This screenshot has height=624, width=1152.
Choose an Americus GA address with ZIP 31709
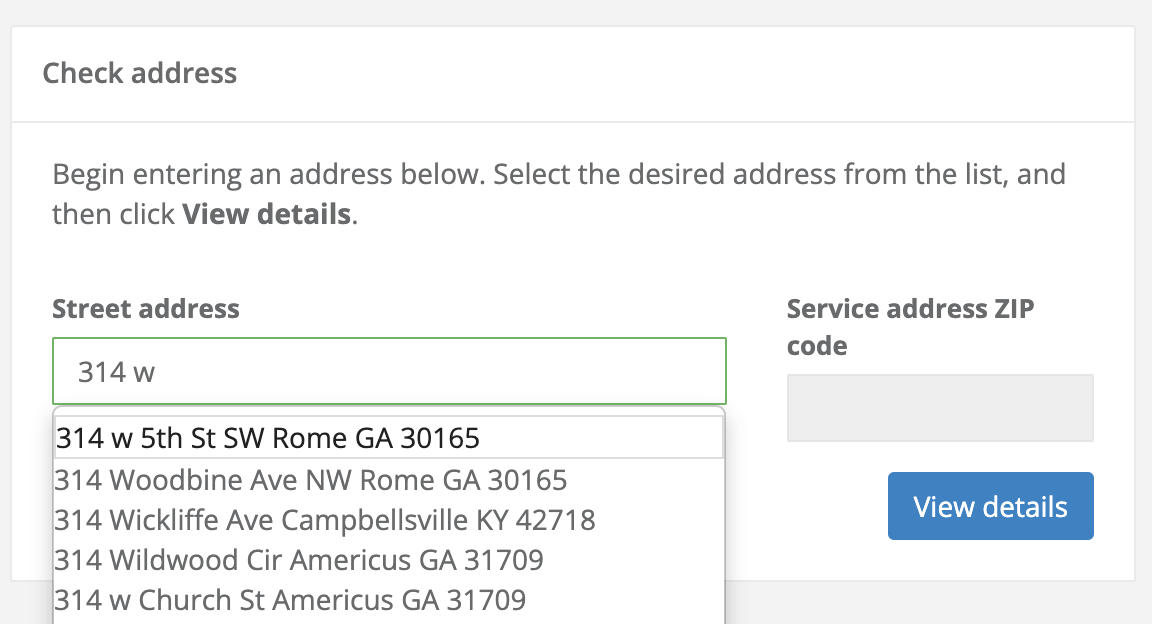tap(298, 560)
